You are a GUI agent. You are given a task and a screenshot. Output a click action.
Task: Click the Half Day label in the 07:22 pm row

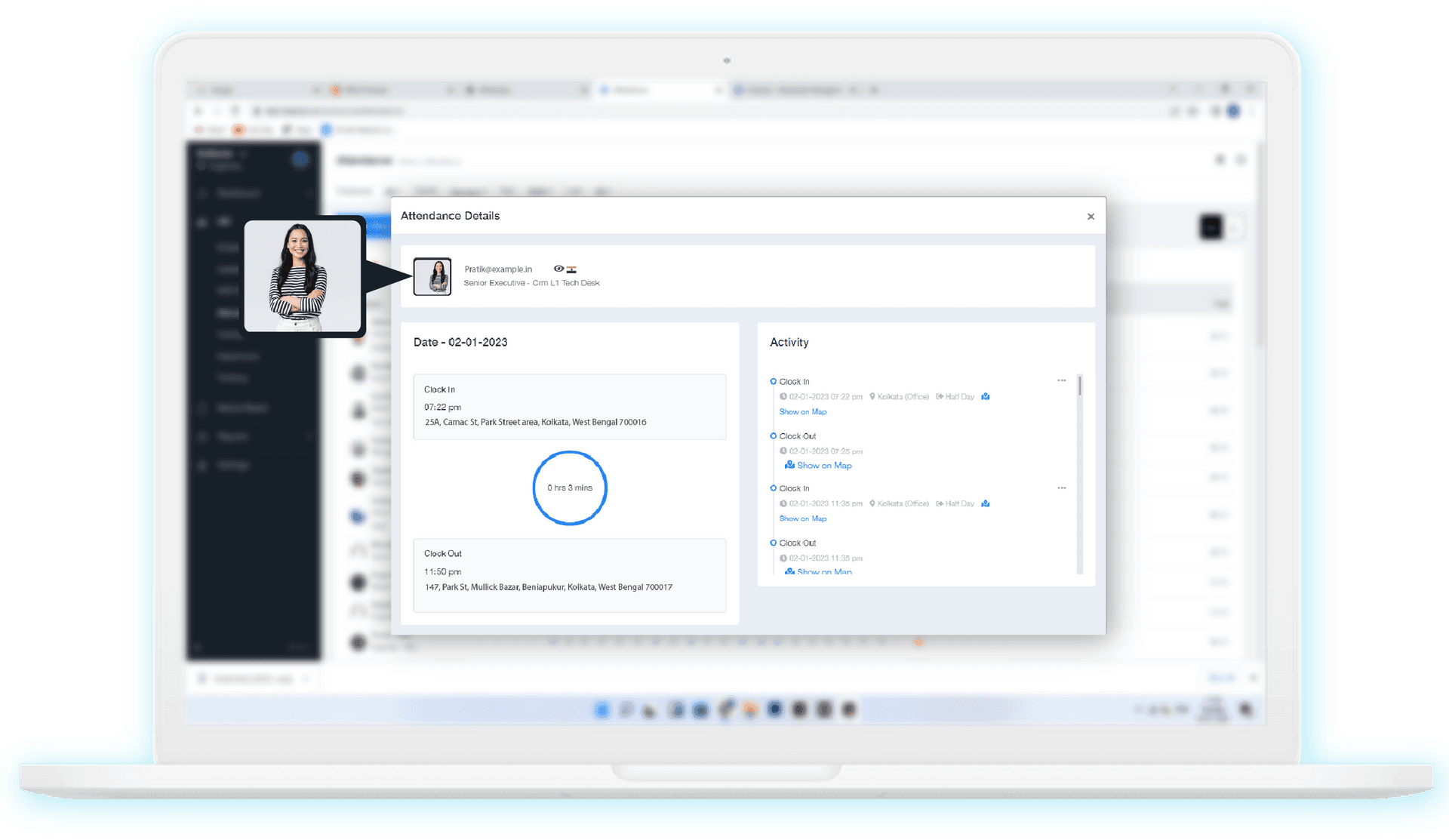tap(960, 397)
